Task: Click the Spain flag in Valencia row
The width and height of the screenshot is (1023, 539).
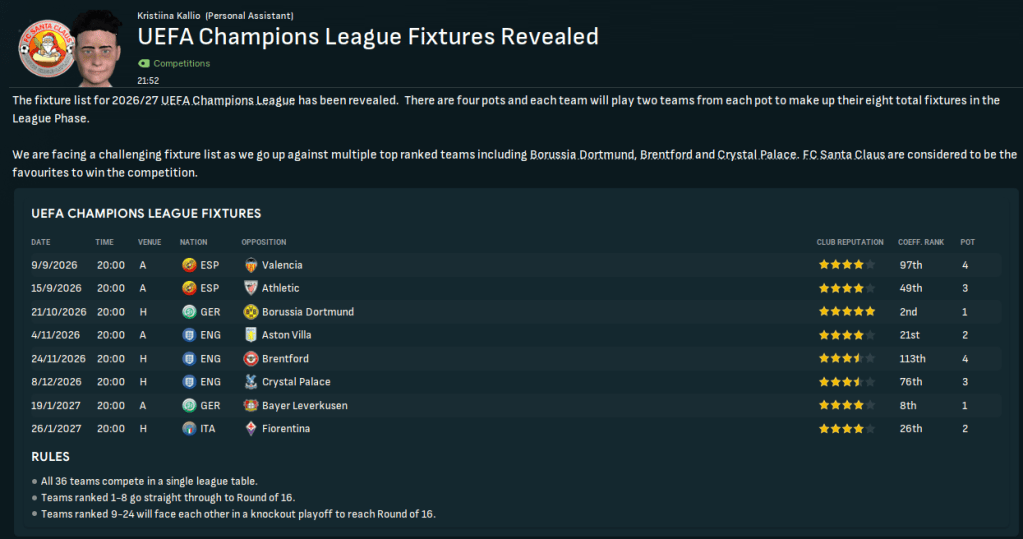Action: [x=189, y=265]
